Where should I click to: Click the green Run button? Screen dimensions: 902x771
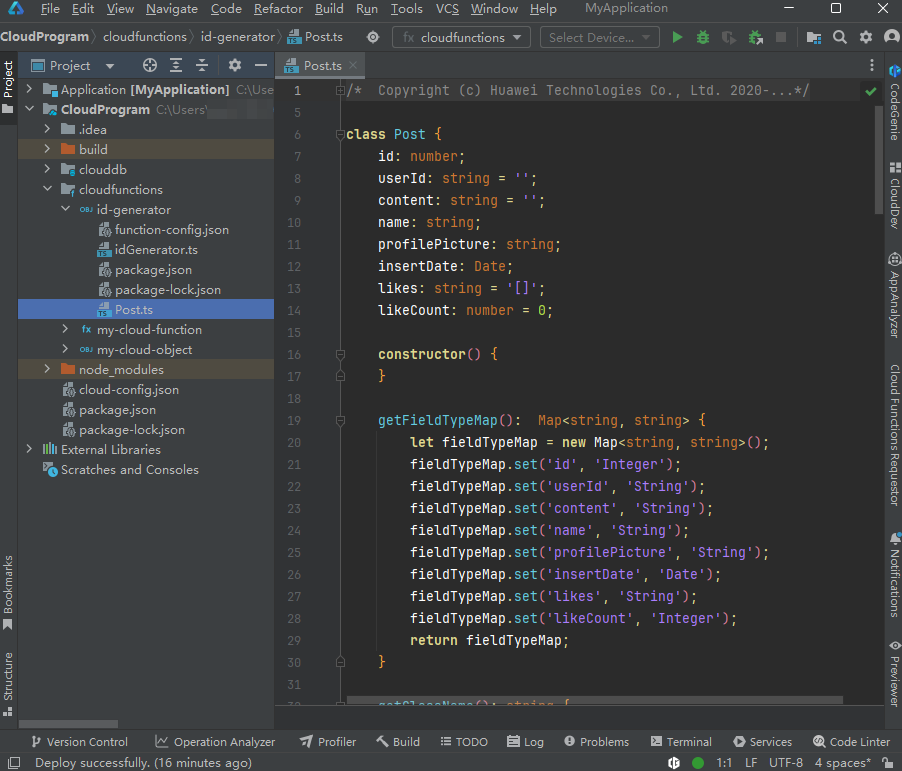(677, 37)
